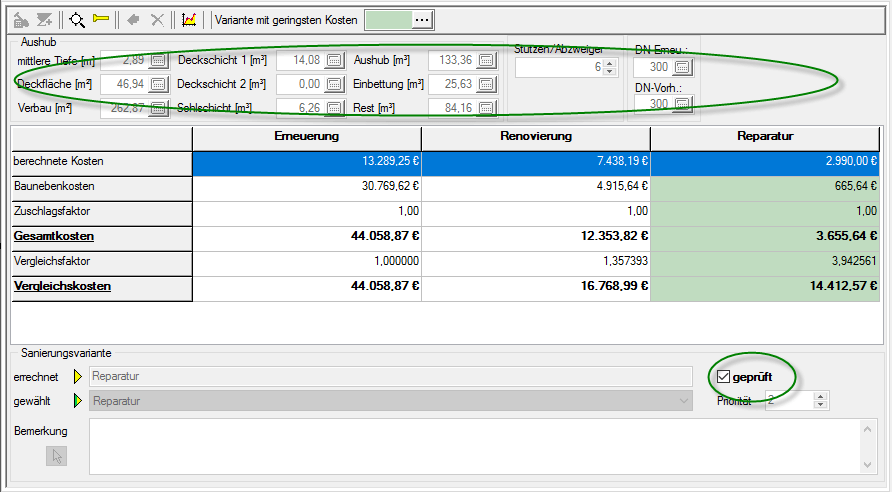Increase Stutzen/Abzweiger count with up arrow
This screenshot has width=892, height=492.
[611, 62]
